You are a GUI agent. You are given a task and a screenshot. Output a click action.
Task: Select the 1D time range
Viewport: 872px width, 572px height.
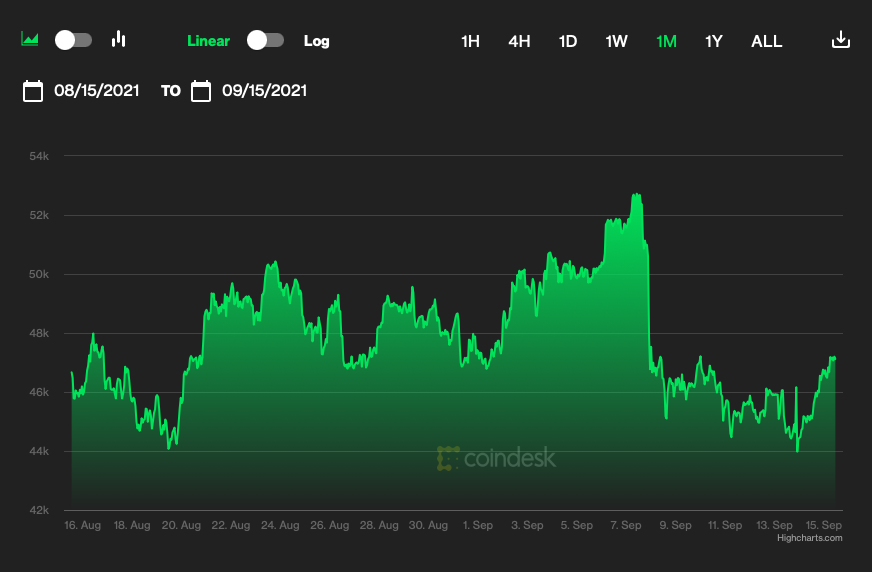(x=568, y=41)
